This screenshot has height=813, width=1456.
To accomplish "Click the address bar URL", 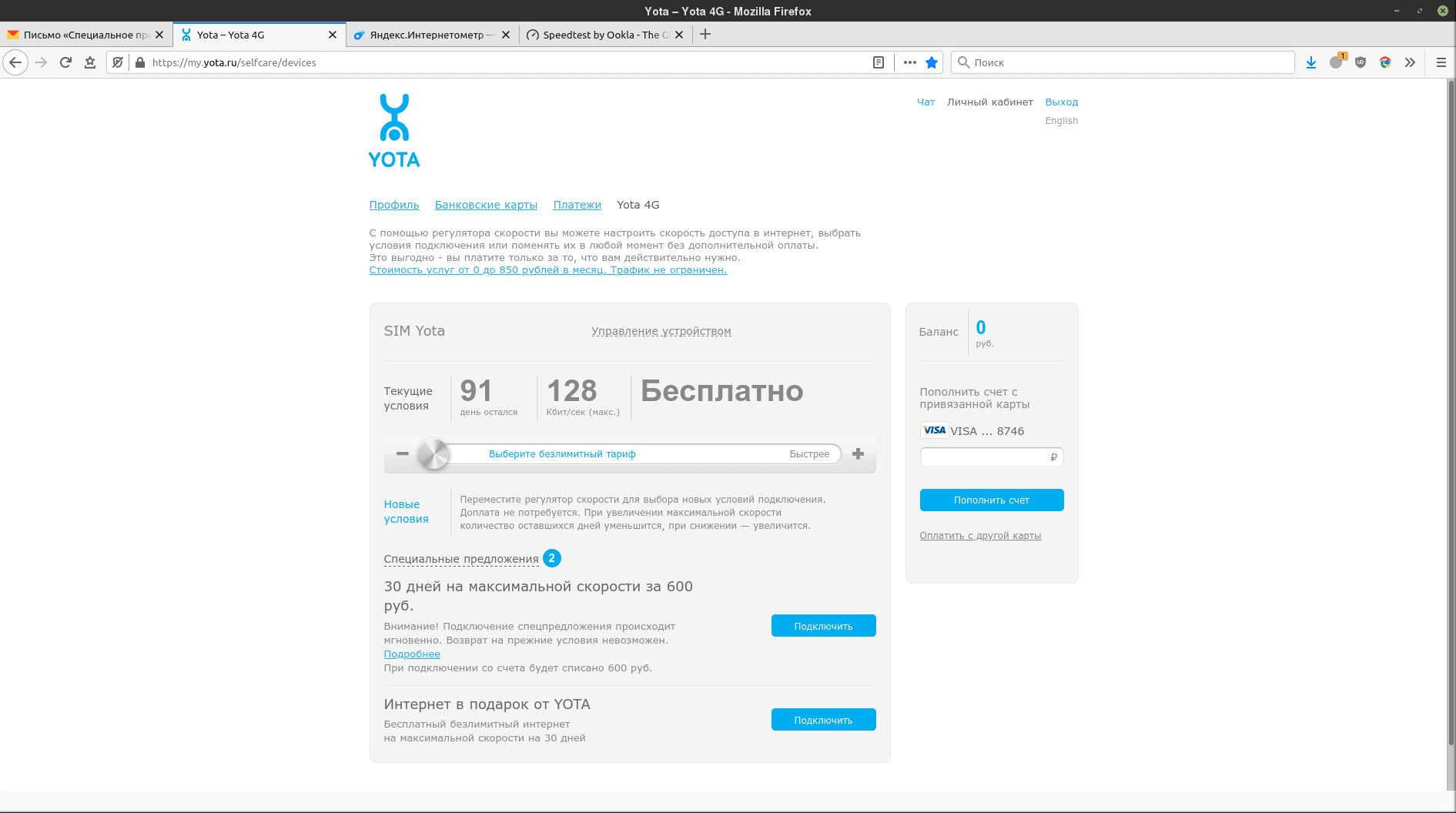I will point(234,62).
